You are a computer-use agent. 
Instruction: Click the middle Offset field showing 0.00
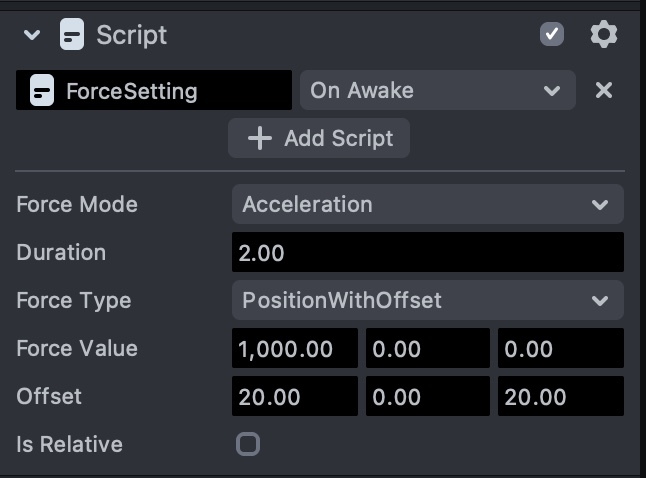427,396
